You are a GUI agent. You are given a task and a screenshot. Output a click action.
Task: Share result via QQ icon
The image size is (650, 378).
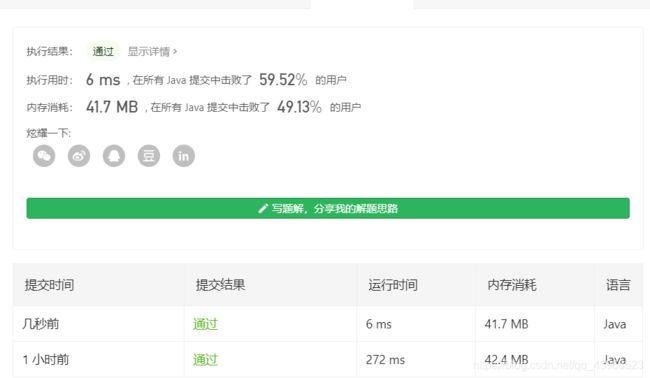tap(114, 156)
